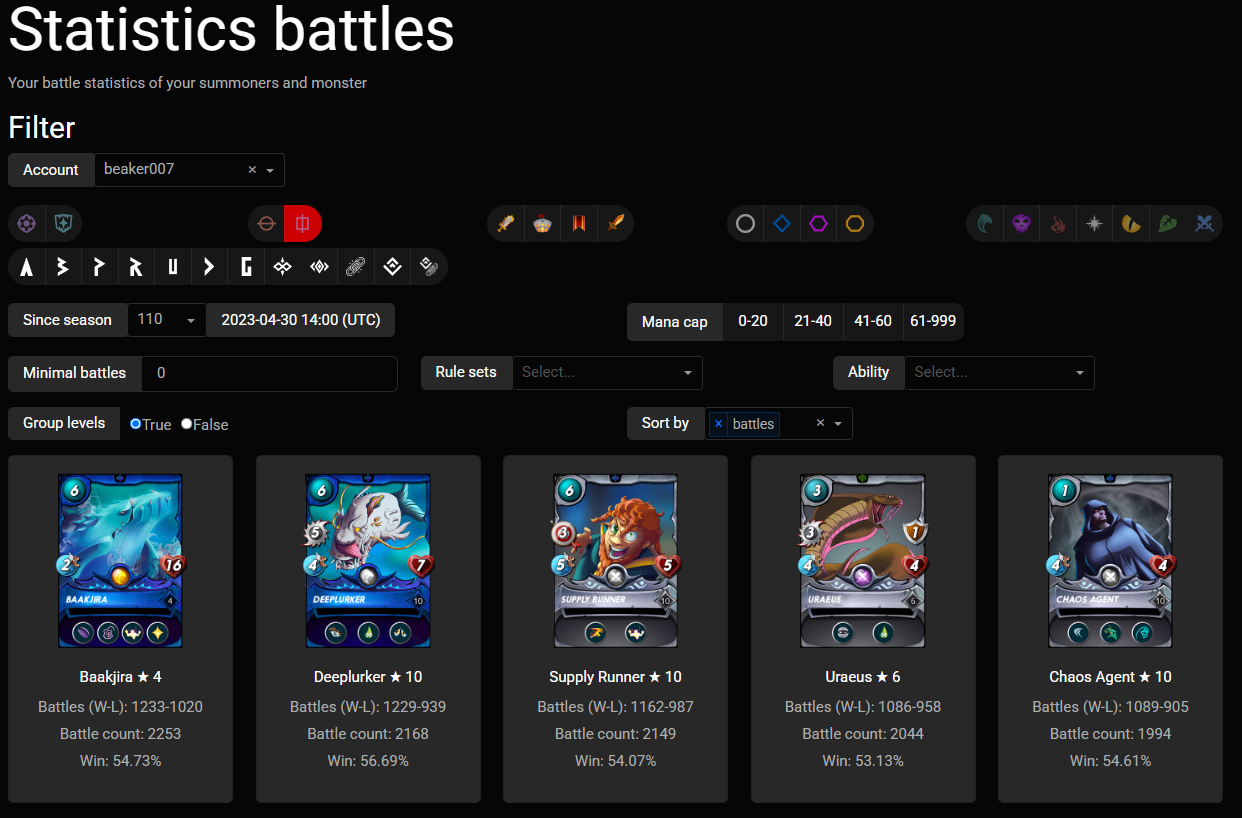Toggle the purple summoner card-type filter icon
1242x818 pixels.
point(27,224)
